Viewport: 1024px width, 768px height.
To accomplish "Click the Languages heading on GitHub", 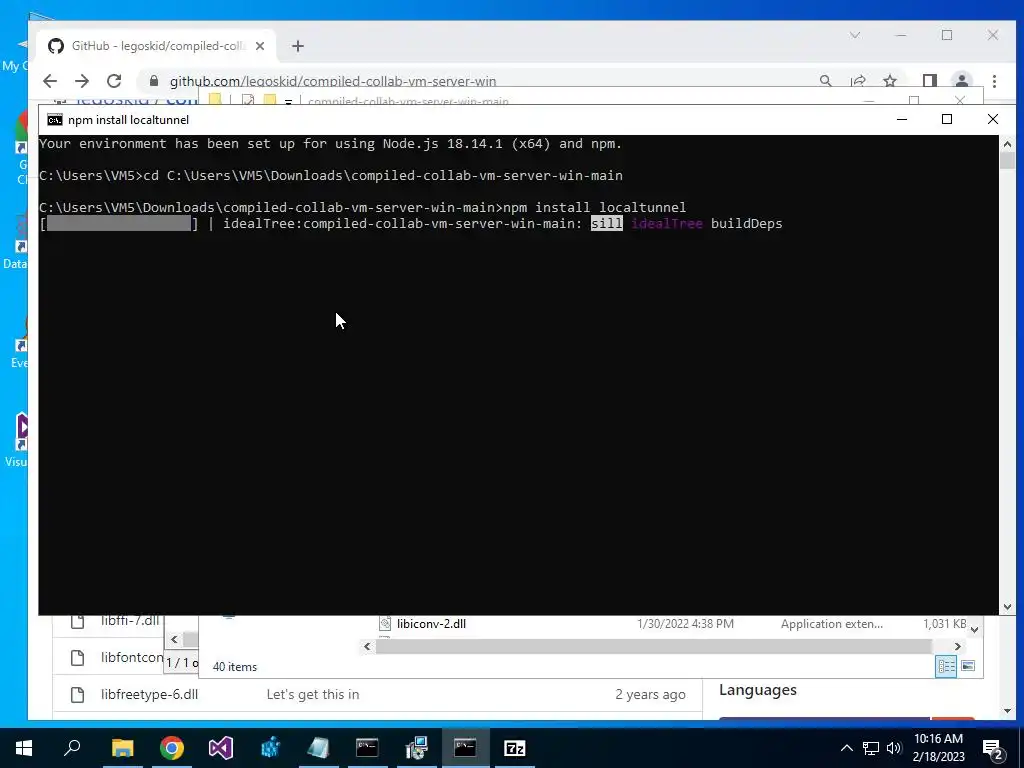I will (758, 690).
